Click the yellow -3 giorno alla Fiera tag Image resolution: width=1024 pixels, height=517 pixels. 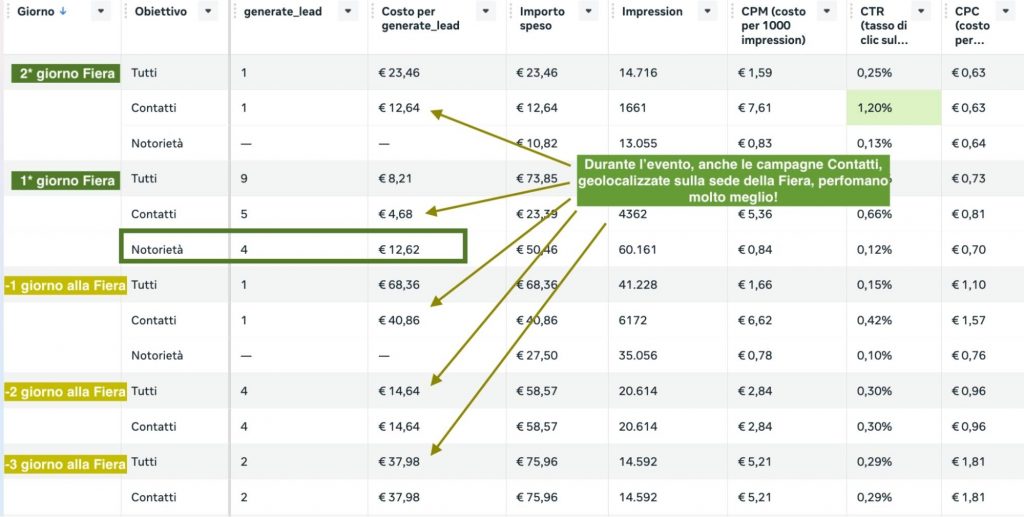pyautogui.click(x=65, y=463)
